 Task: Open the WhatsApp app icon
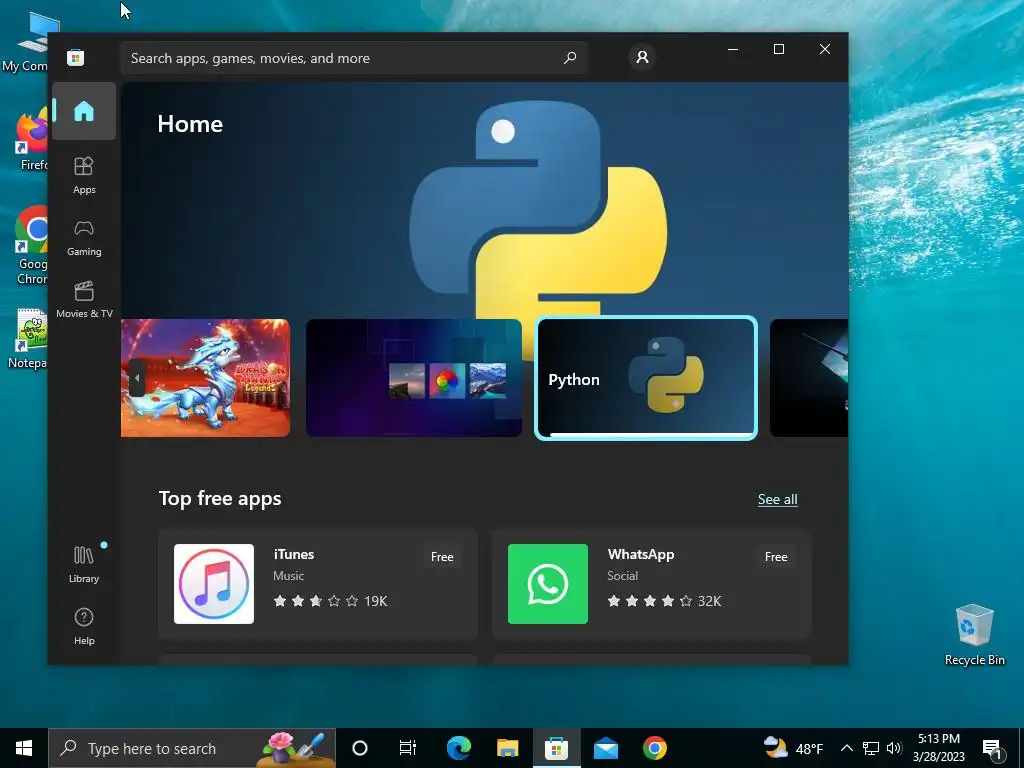pos(548,584)
